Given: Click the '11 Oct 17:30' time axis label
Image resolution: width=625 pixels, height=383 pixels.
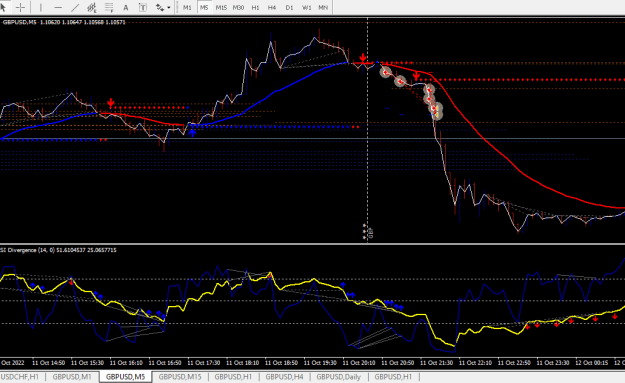Looking at the screenshot, I should (x=204, y=363).
